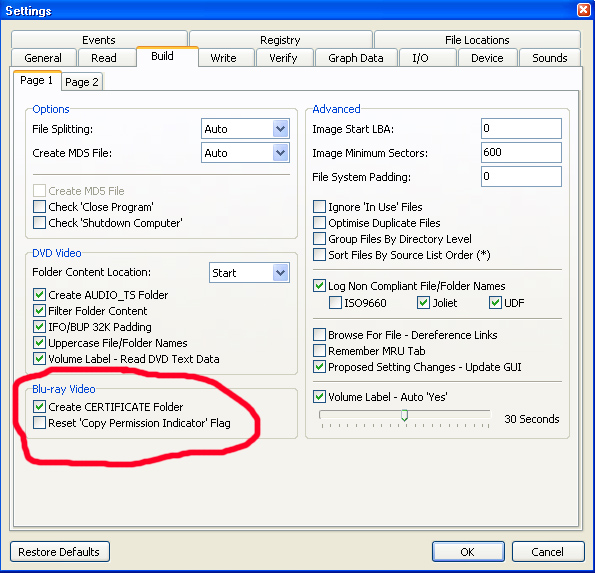This screenshot has height=573, width=595.
Task: Confirm settings with OK button
Action: click(x=468, y=551)
